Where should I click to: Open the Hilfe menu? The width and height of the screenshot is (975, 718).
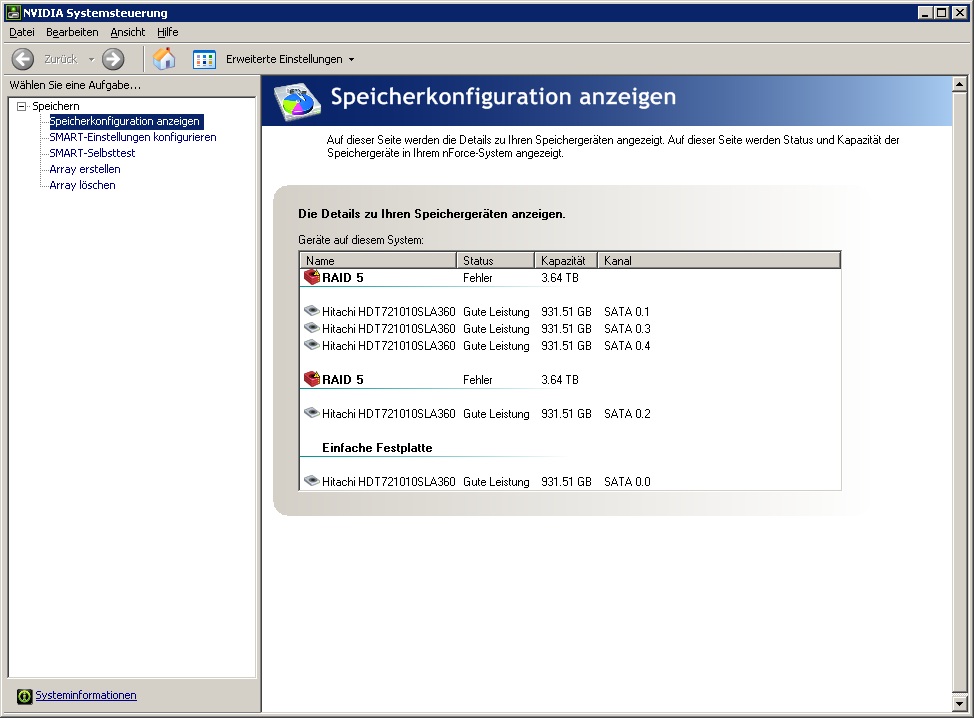167,32
